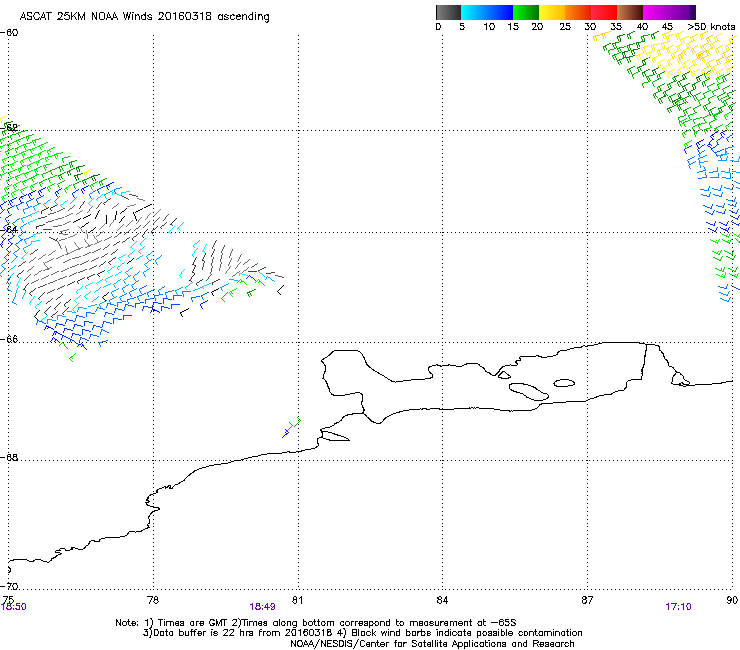
Task: Click the purple '18:49' pass time label
Action: point(262,607)
